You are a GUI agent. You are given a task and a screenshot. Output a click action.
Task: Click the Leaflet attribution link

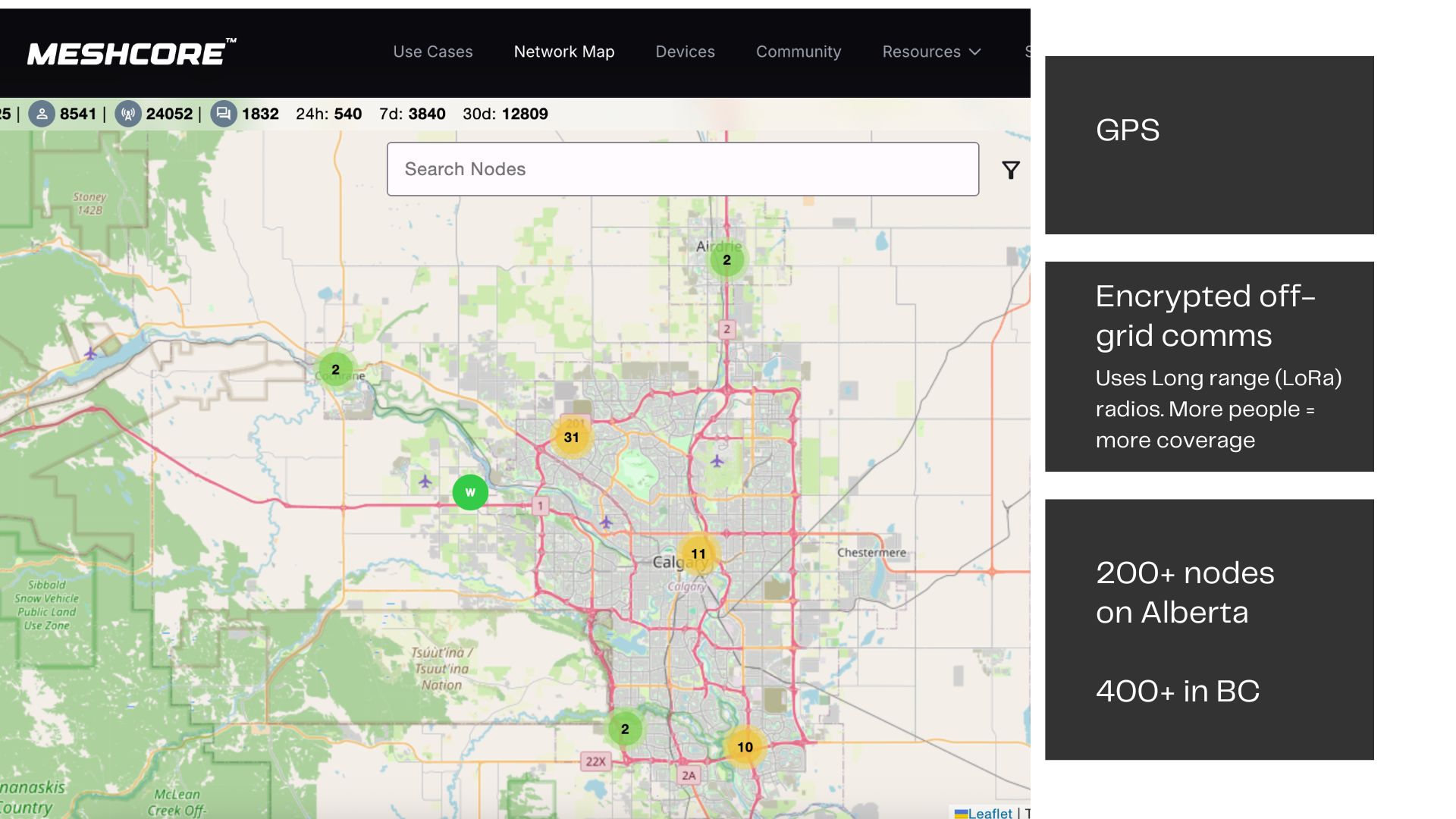pyautogui.click(x=989, y=813)
